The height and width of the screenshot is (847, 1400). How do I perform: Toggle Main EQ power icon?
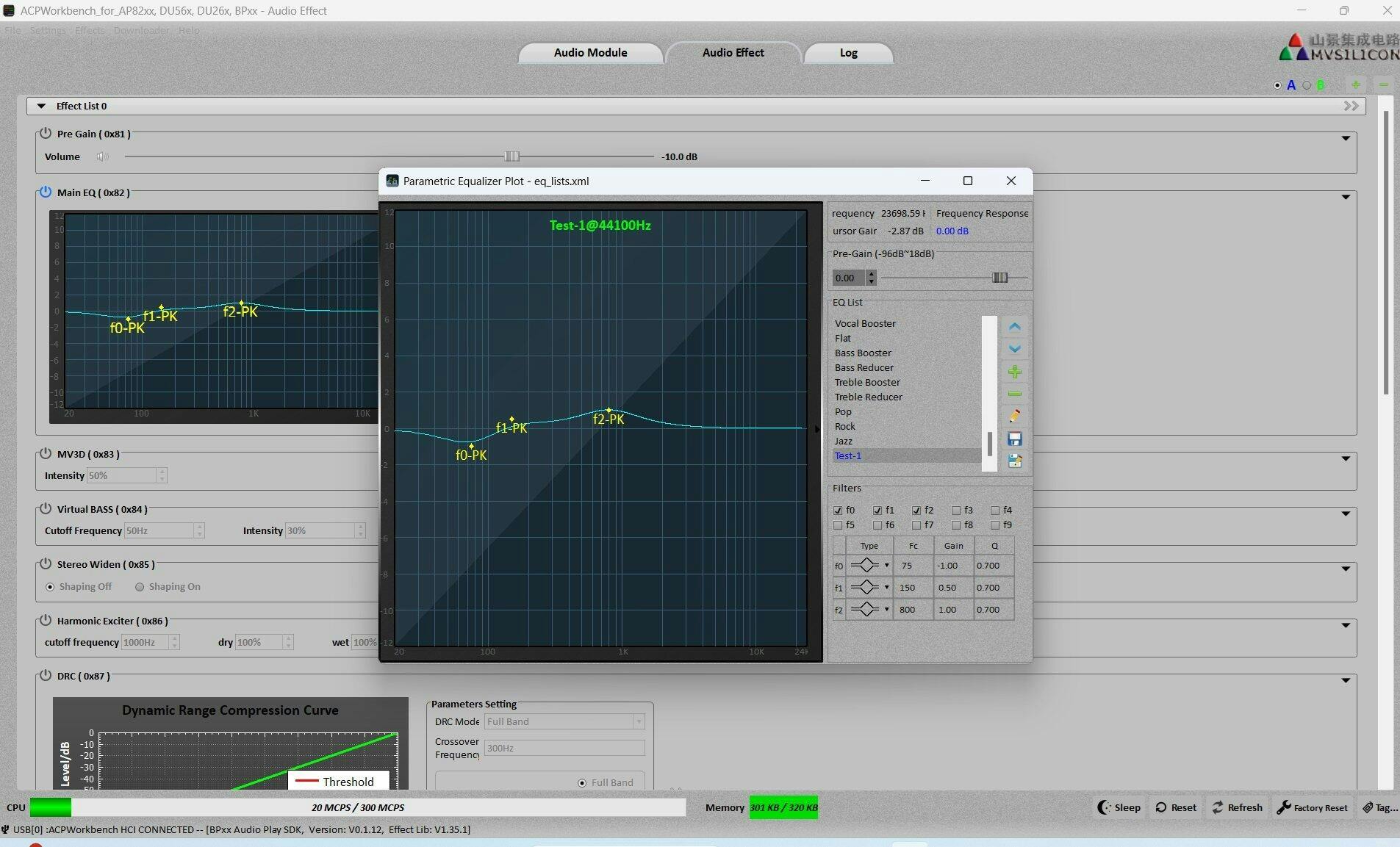[46, 192]
